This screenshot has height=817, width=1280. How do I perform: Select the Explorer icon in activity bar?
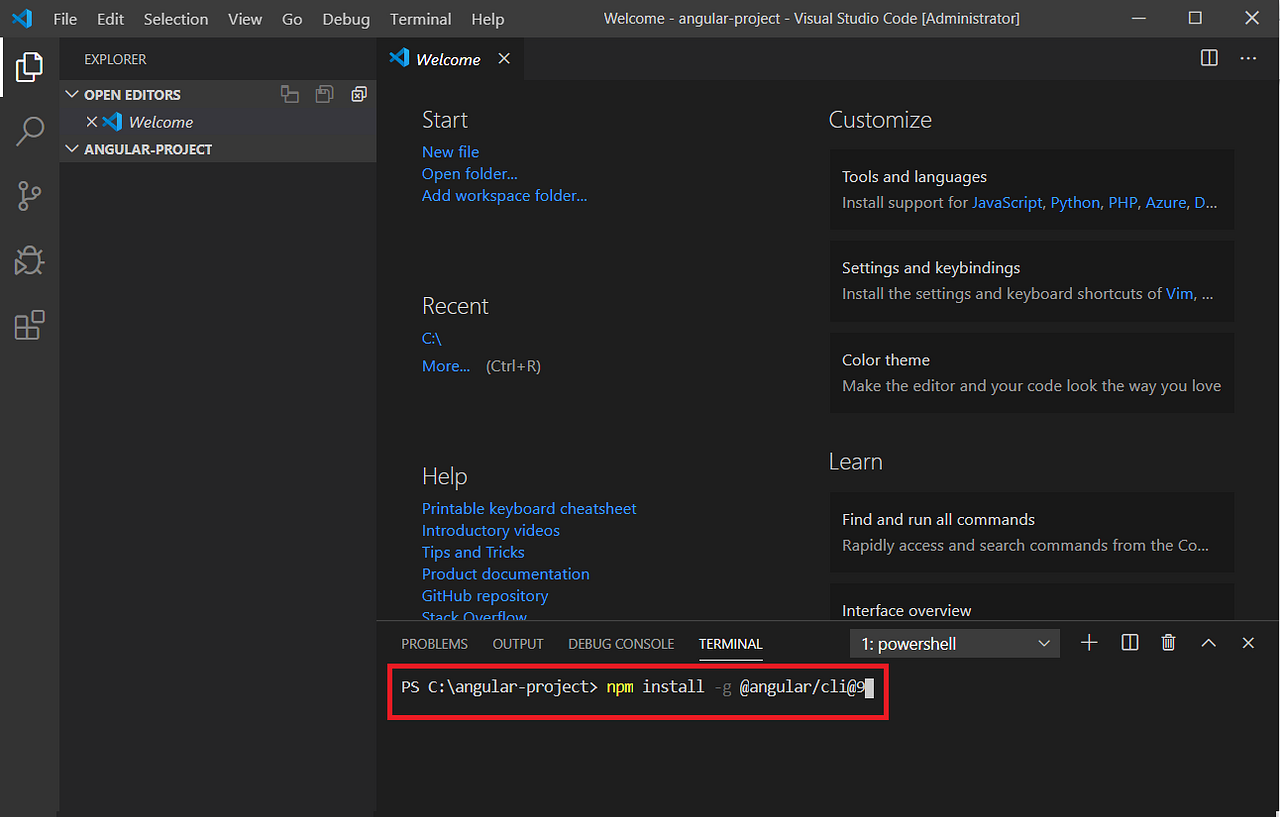(30, 66)
